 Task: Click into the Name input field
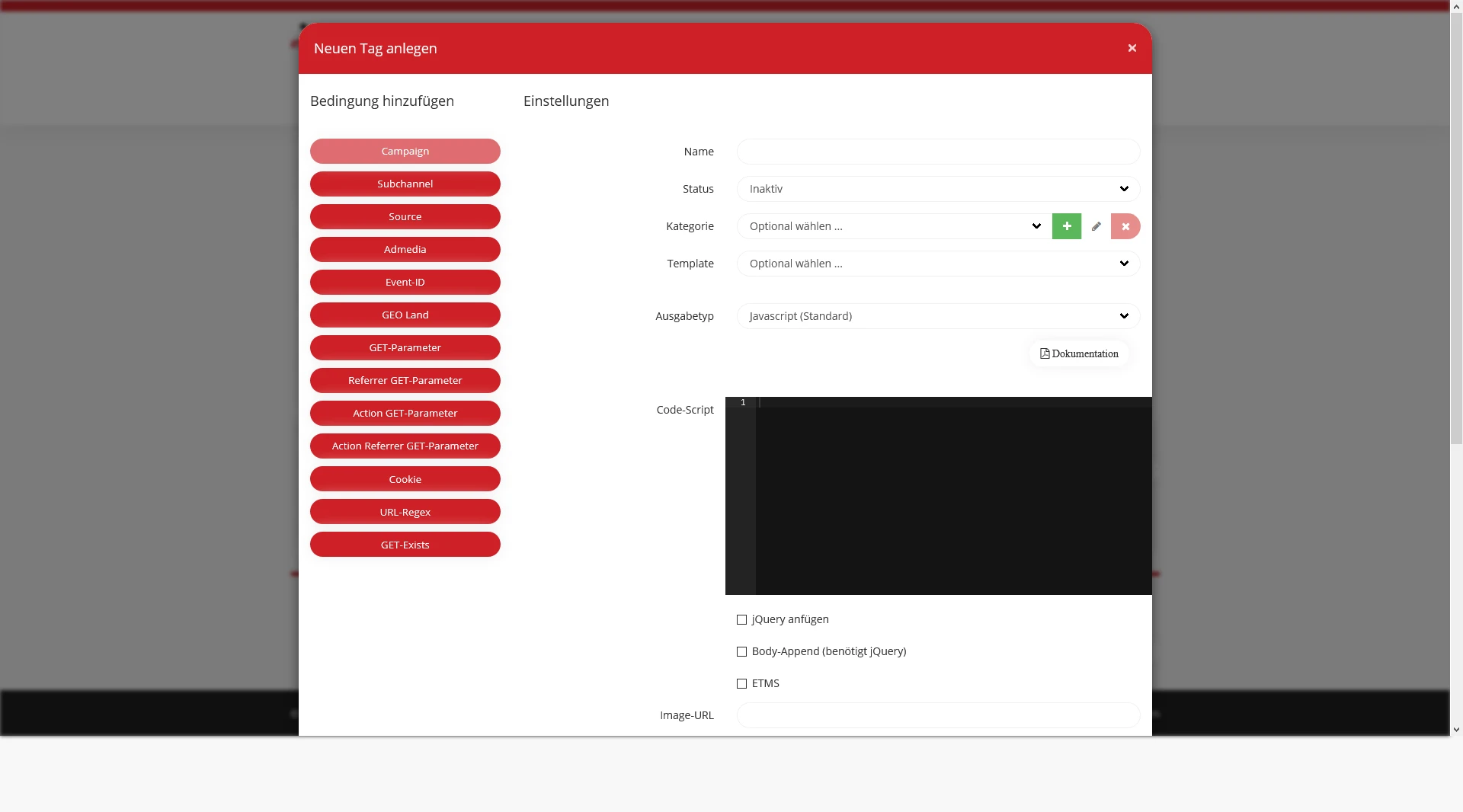click(937, 152)
